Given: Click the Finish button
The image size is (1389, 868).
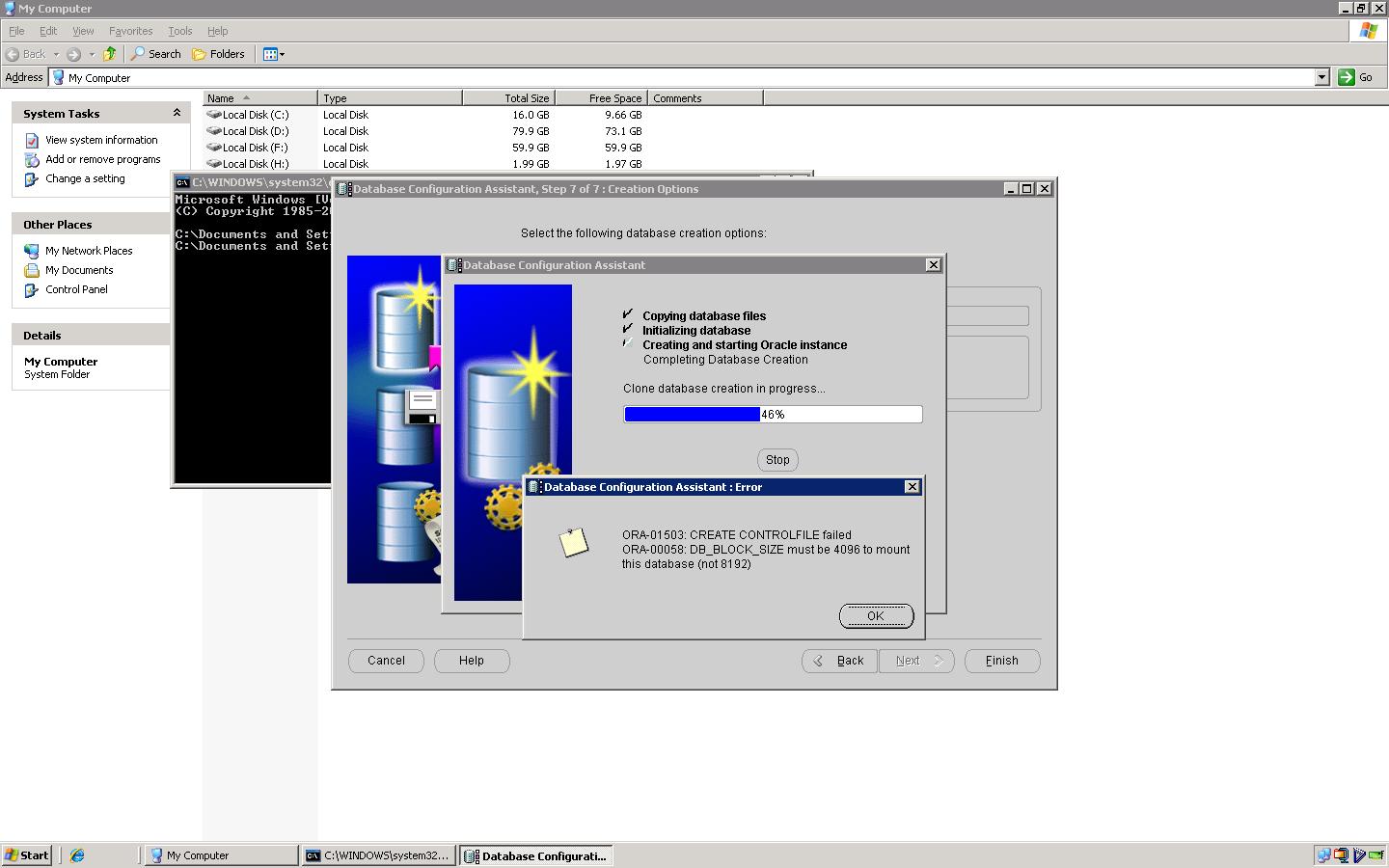Looking at the screenshot, I should click(1002, 661).
